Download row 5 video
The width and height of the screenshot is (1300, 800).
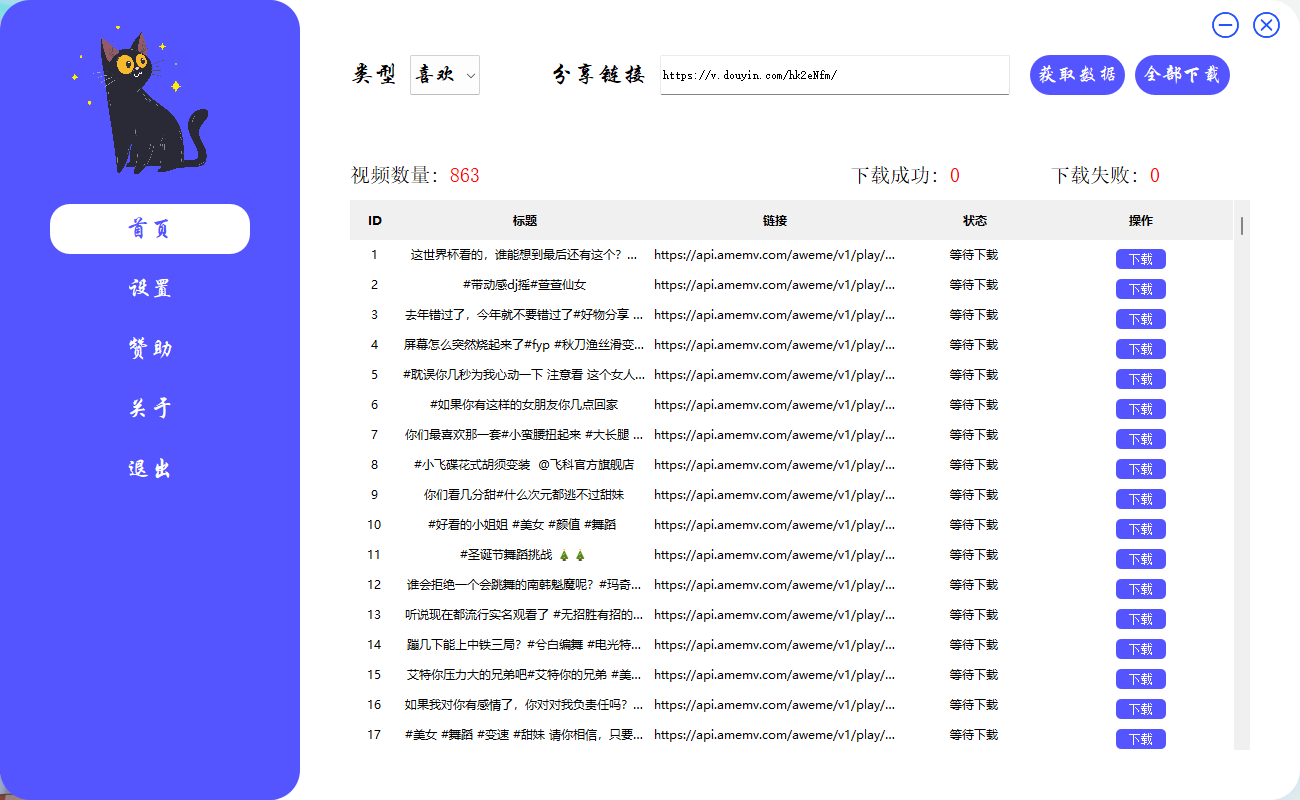pyautogui.click(x=1141, y=379)
